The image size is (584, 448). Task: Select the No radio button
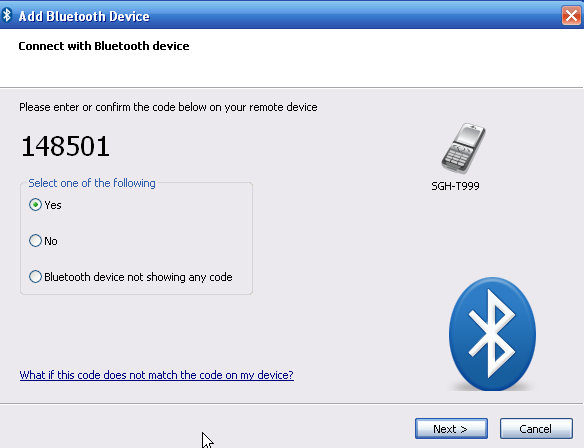[x=35, y=241]
